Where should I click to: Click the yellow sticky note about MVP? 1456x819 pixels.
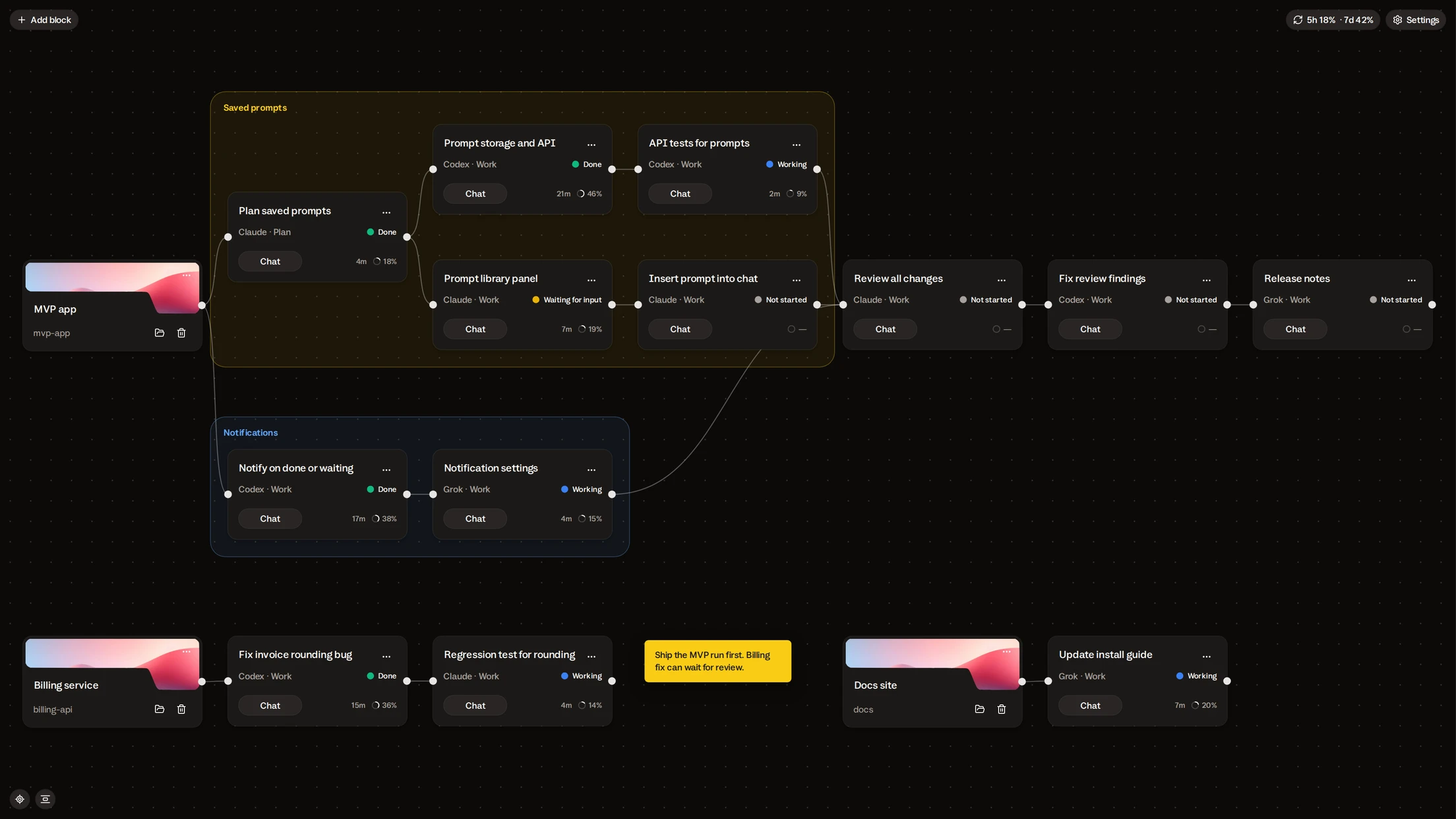(x=717, y=661)
